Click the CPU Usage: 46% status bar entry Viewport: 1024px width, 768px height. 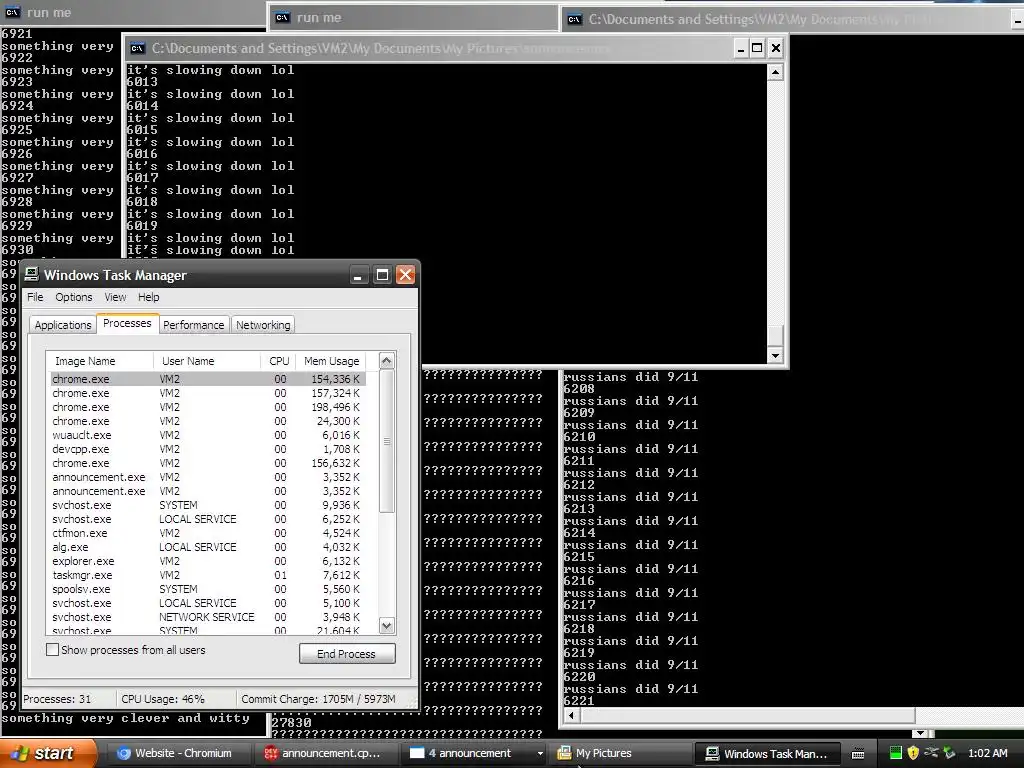point(163,699)
